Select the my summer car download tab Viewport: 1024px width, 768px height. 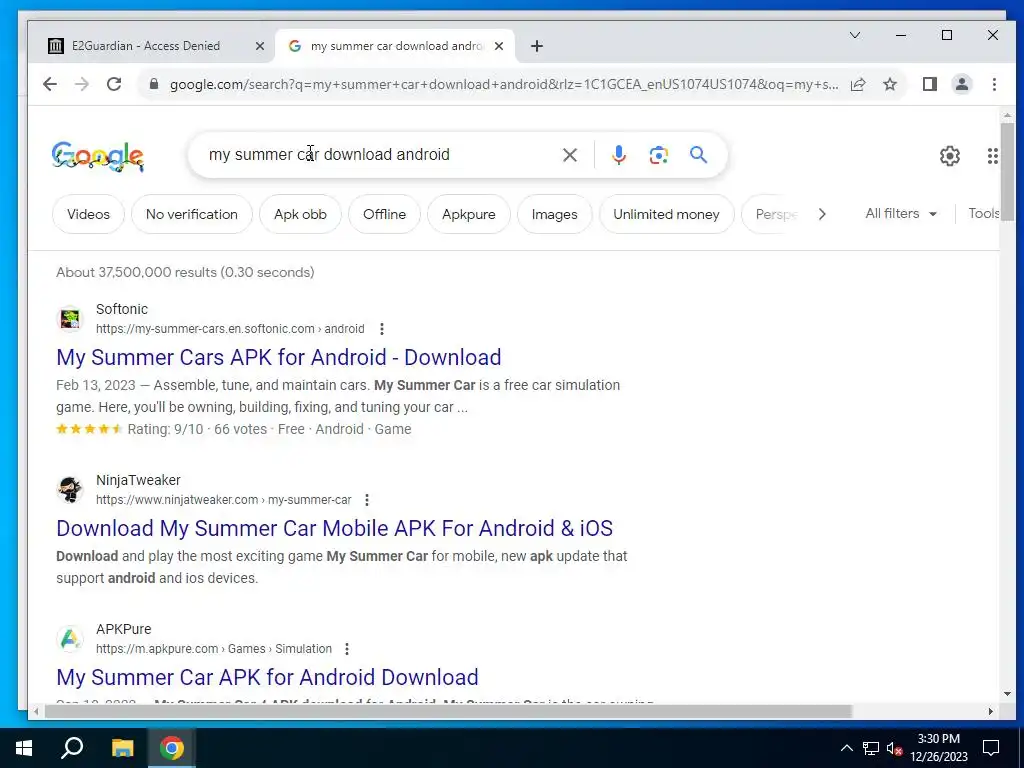click(x=396, y=46)
